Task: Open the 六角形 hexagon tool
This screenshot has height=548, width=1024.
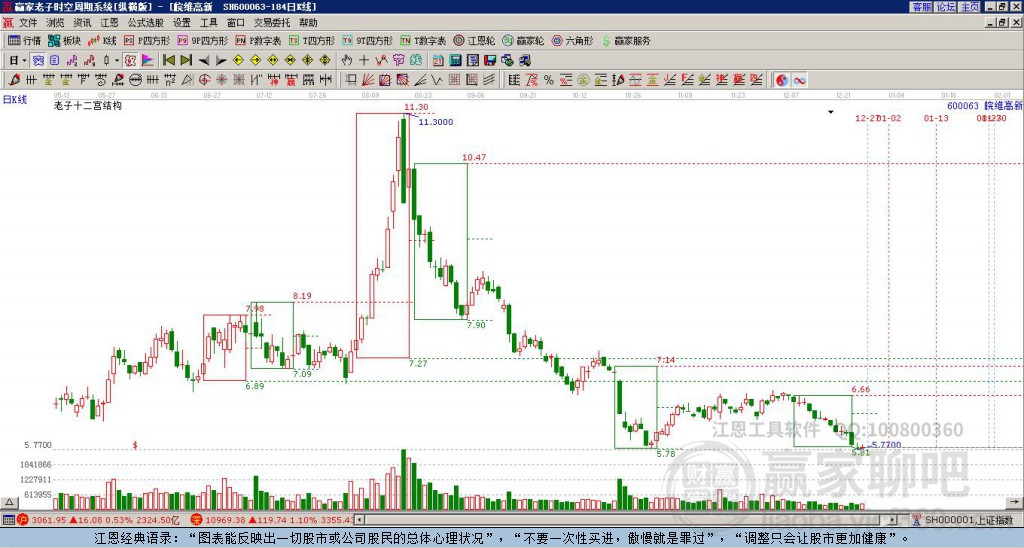Action: click(x=572, y=40)
